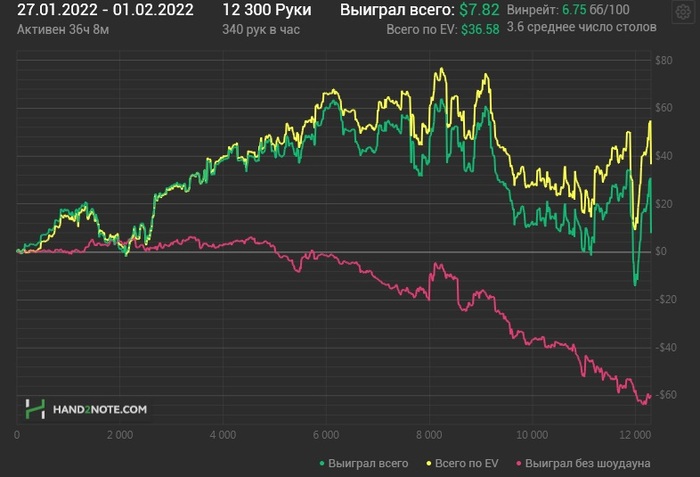The height and width of the screenshot is (477, 700).
Task: Click the '-$60' y-axis label
Action: click(666, 395)
